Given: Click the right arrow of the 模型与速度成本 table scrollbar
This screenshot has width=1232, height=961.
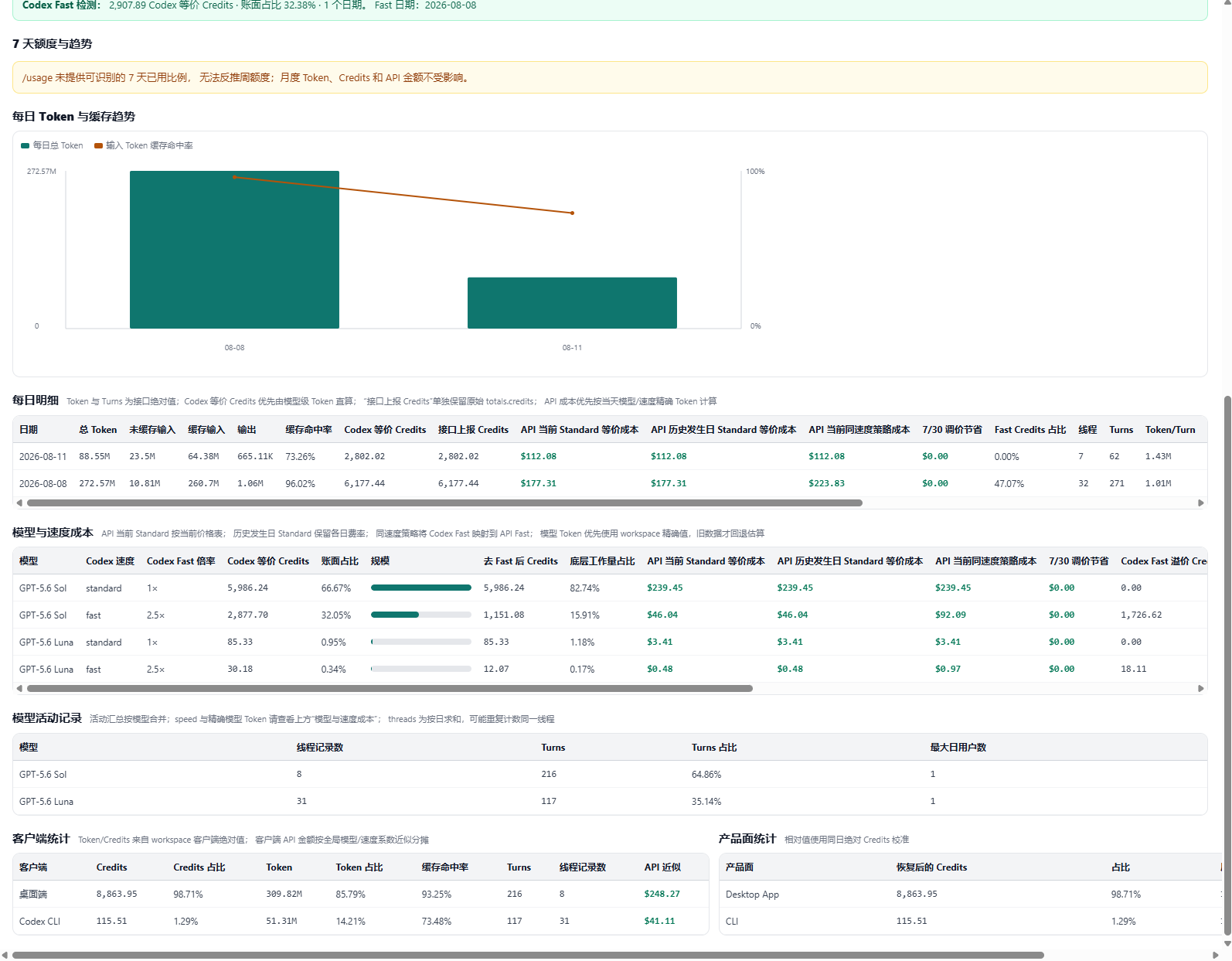Looking at the screenshot, I should (x=1200, y=688).
